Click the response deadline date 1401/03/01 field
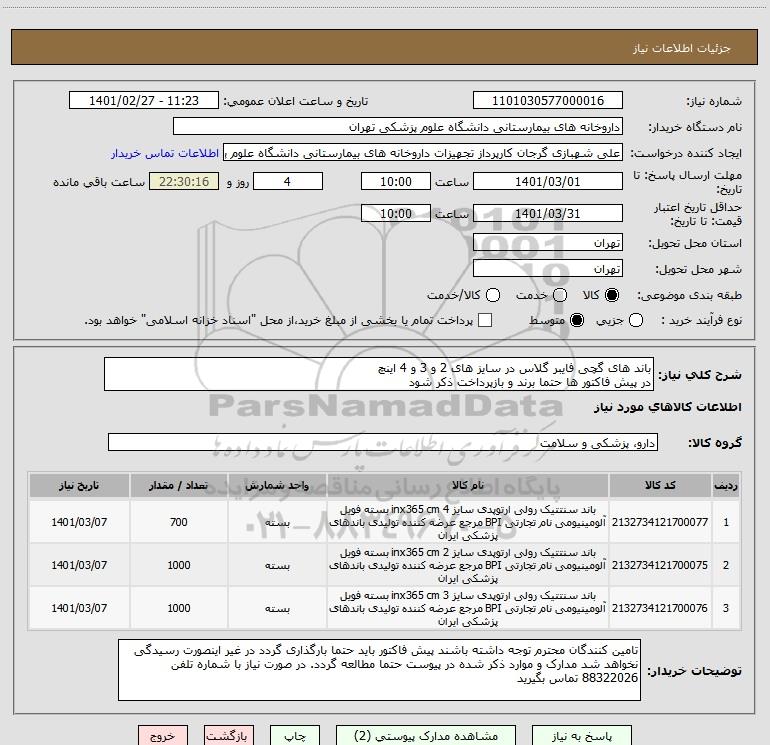770x745 pixels. (x=548, y=181)
